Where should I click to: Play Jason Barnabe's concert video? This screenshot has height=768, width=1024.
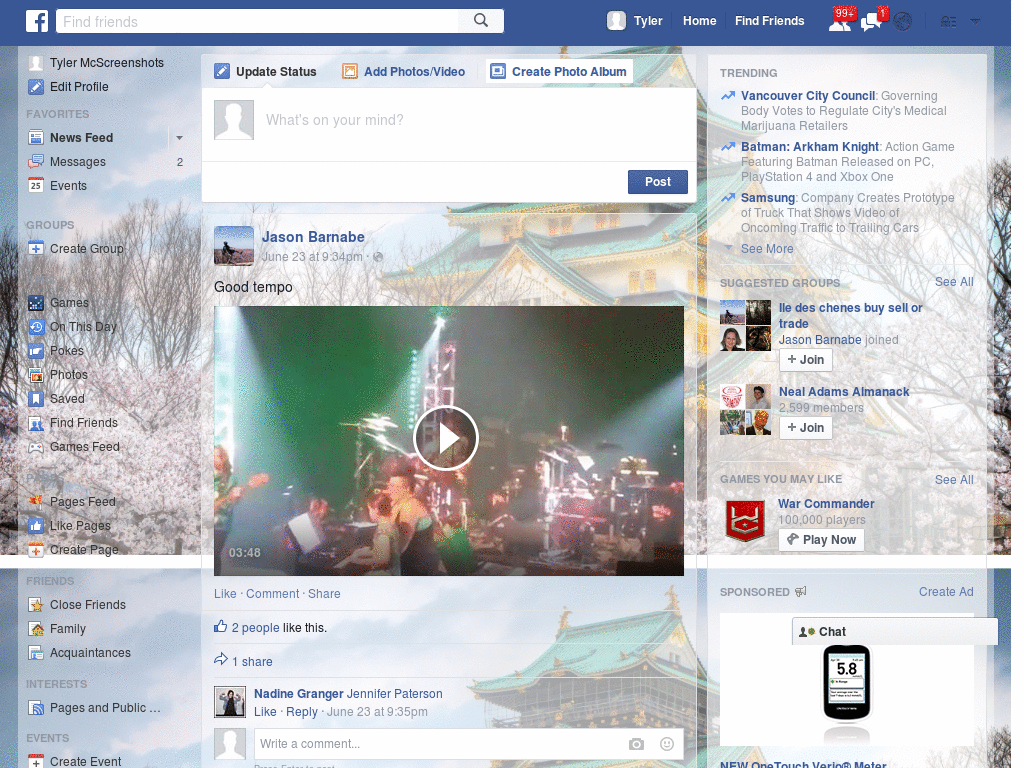point(447,438)
